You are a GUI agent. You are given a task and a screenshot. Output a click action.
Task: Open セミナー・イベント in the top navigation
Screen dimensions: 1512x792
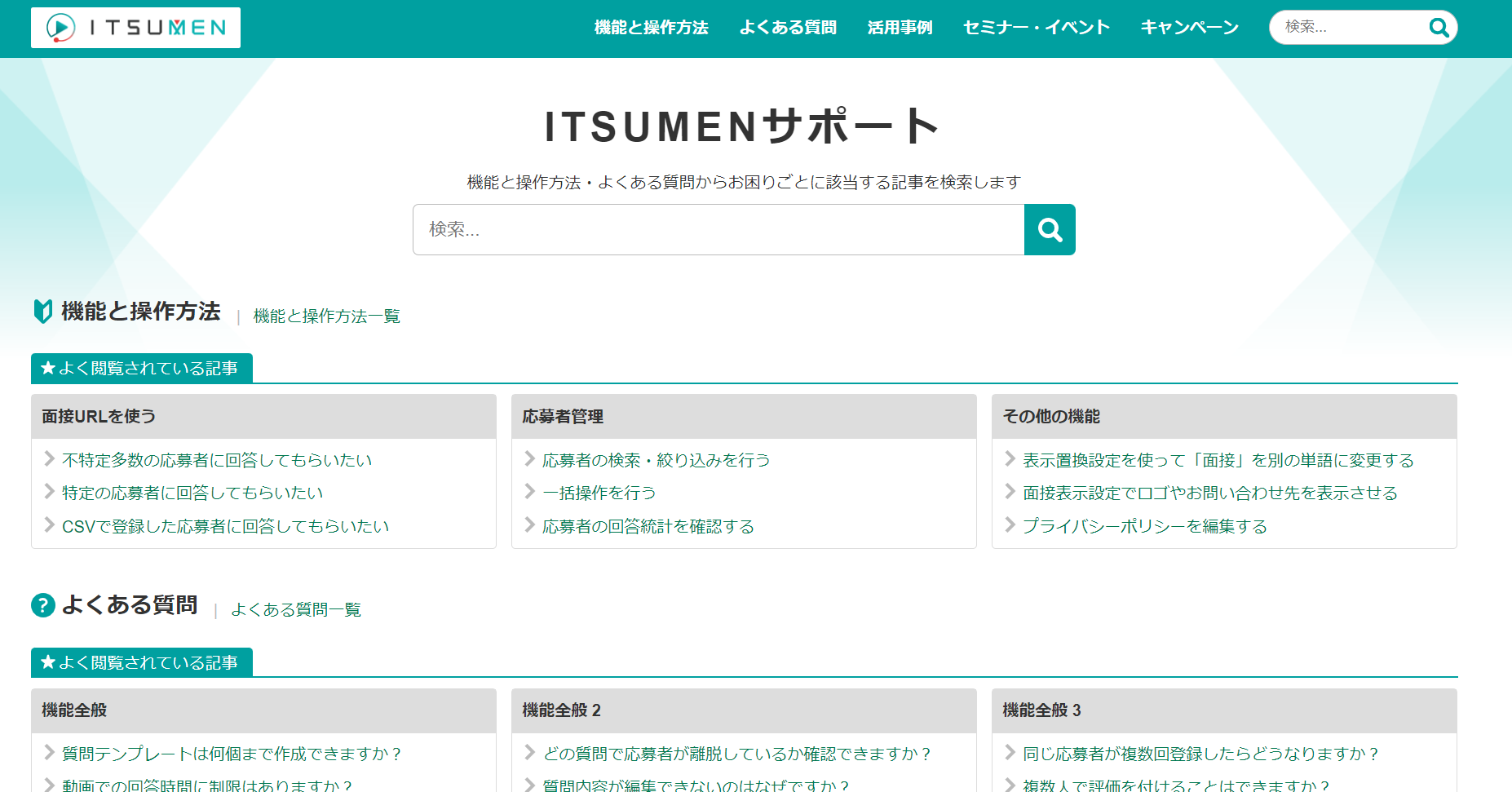tap(1037, 28)
